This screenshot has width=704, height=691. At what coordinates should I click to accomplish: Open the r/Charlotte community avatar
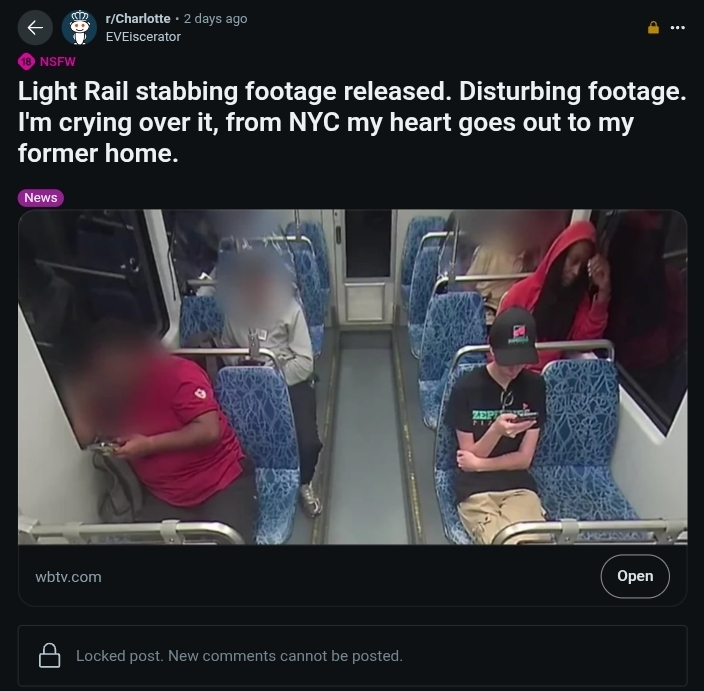coord(79,28)
